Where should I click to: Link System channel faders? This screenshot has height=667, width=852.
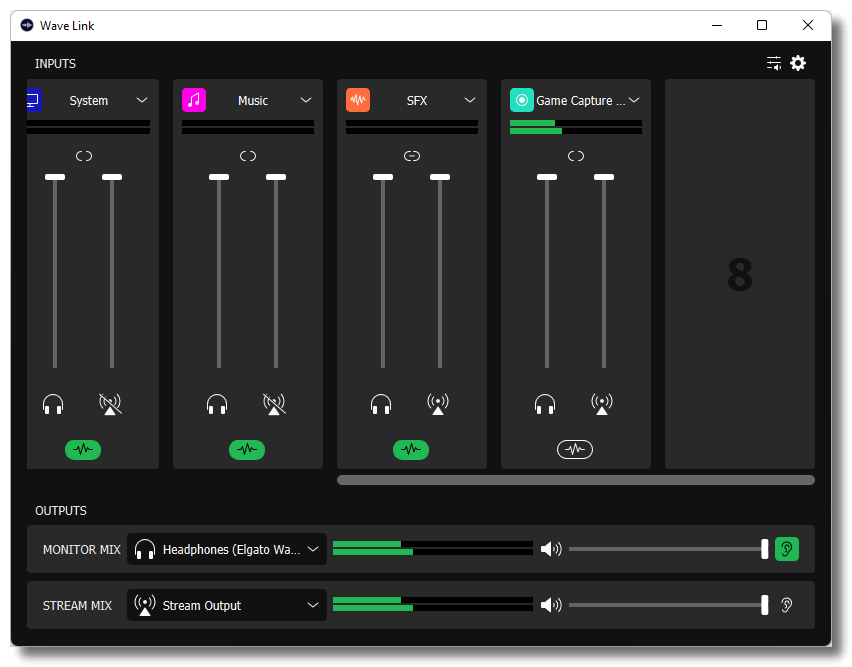tap(84, 156)
